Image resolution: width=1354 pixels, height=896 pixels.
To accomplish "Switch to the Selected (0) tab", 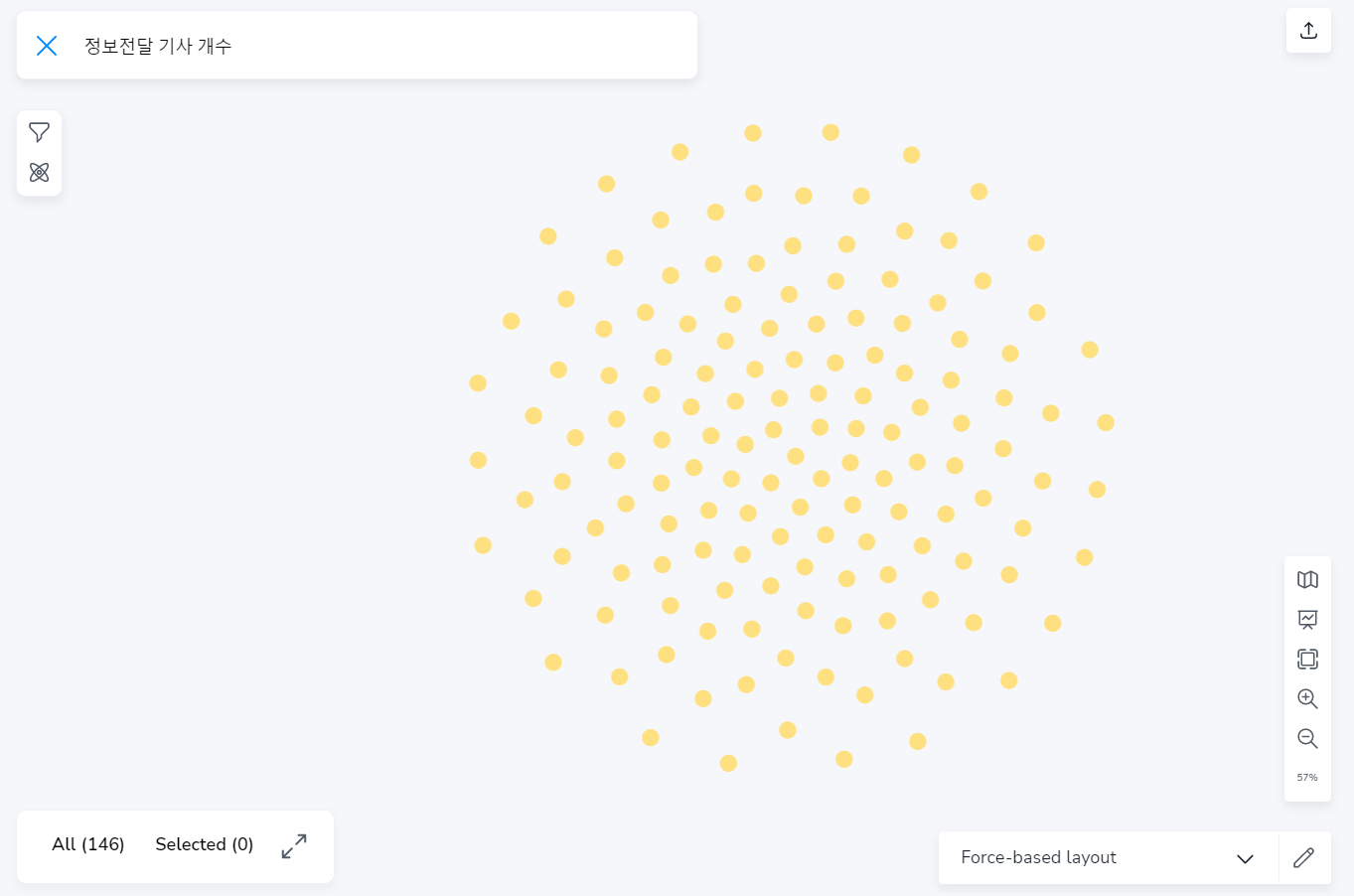I will coord(205,844).
